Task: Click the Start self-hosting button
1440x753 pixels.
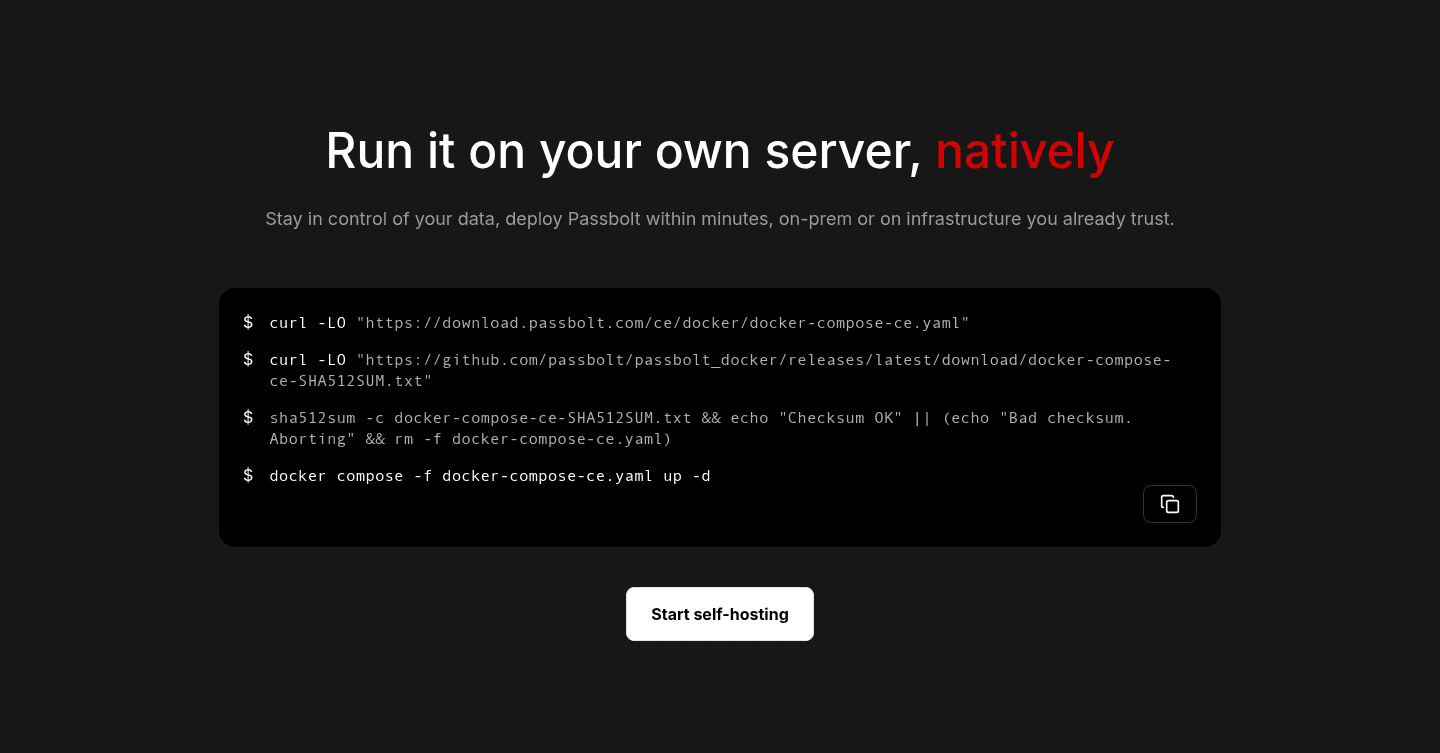Action: pos(720,614)
